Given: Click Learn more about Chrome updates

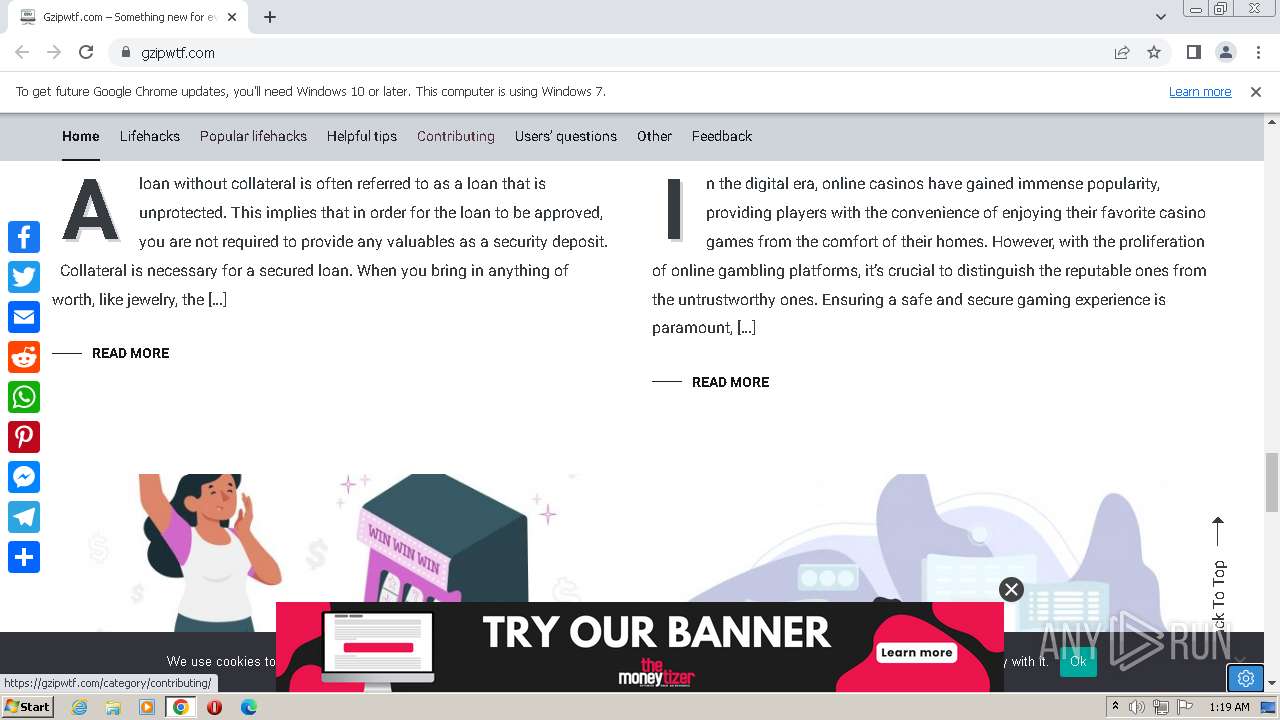Looking at the screenshot, I should 1200,91.
